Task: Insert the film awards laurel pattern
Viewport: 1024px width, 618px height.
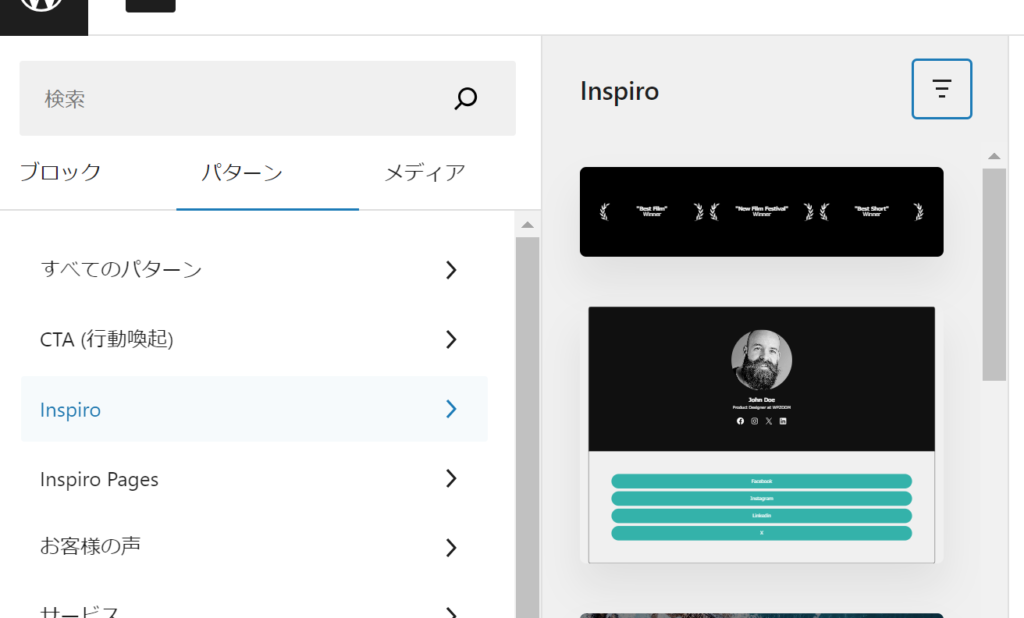Action: pyautogui.click(x=761, y=211)
